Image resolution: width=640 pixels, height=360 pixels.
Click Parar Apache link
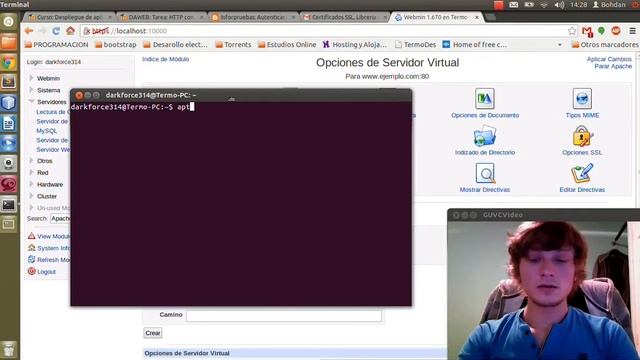click(x=613, y=66)
